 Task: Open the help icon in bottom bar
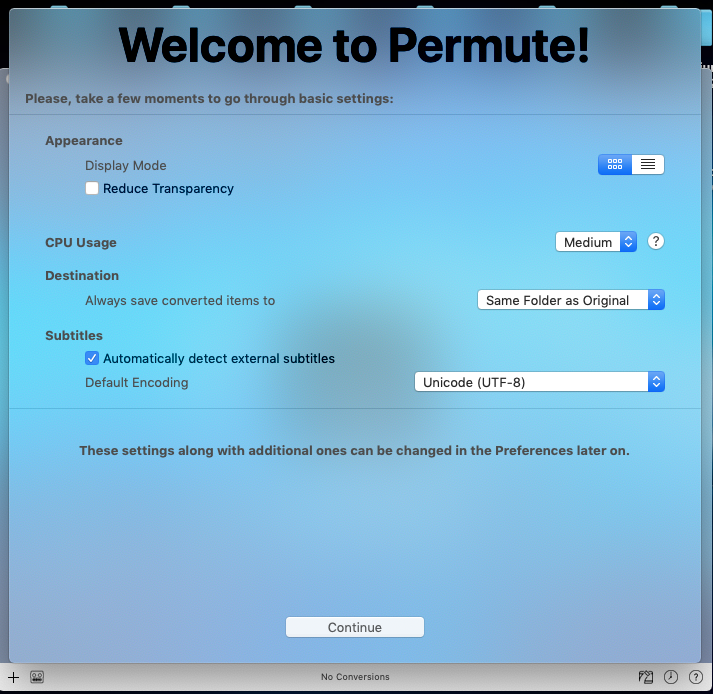[696, 677]
